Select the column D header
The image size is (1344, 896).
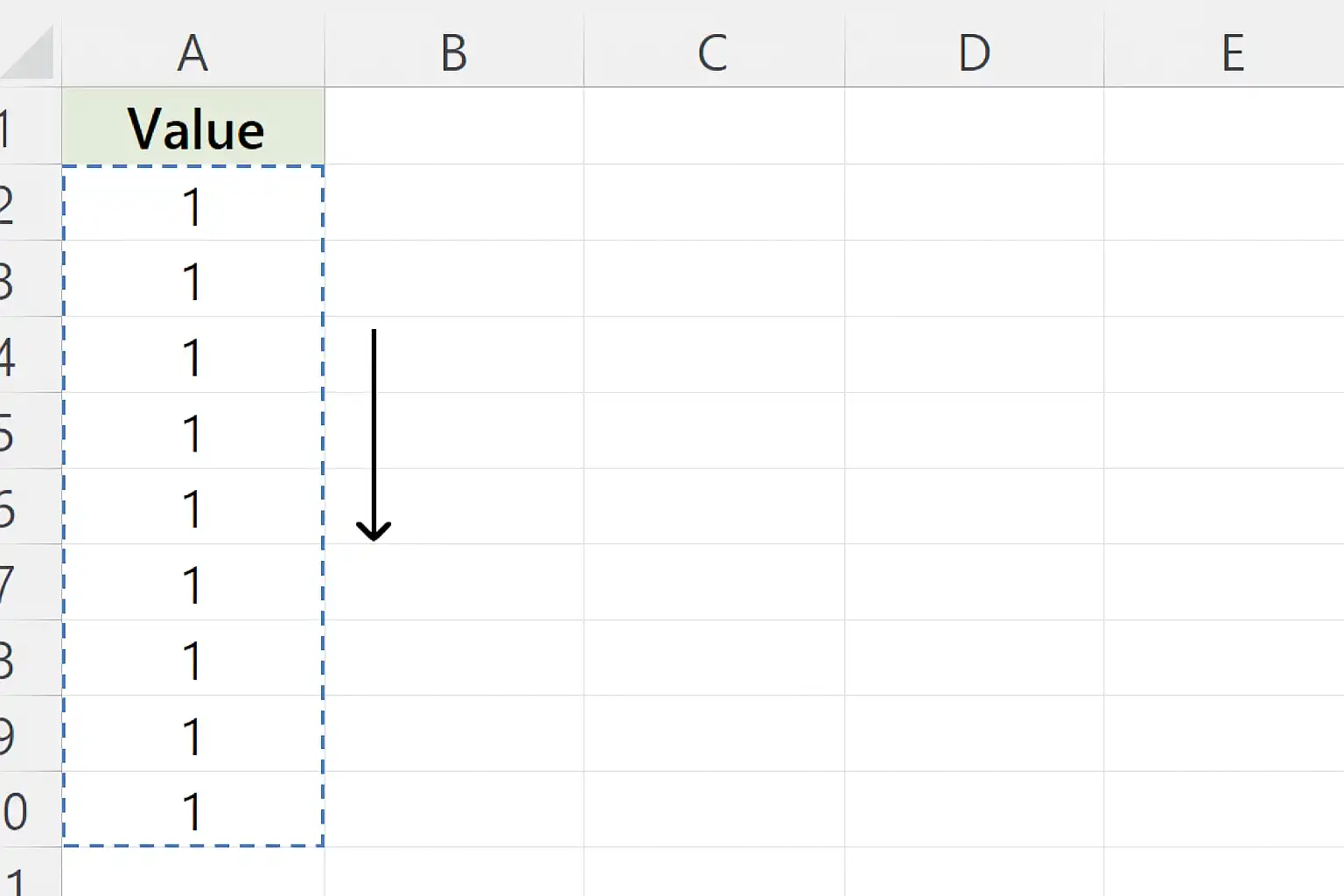974,52
